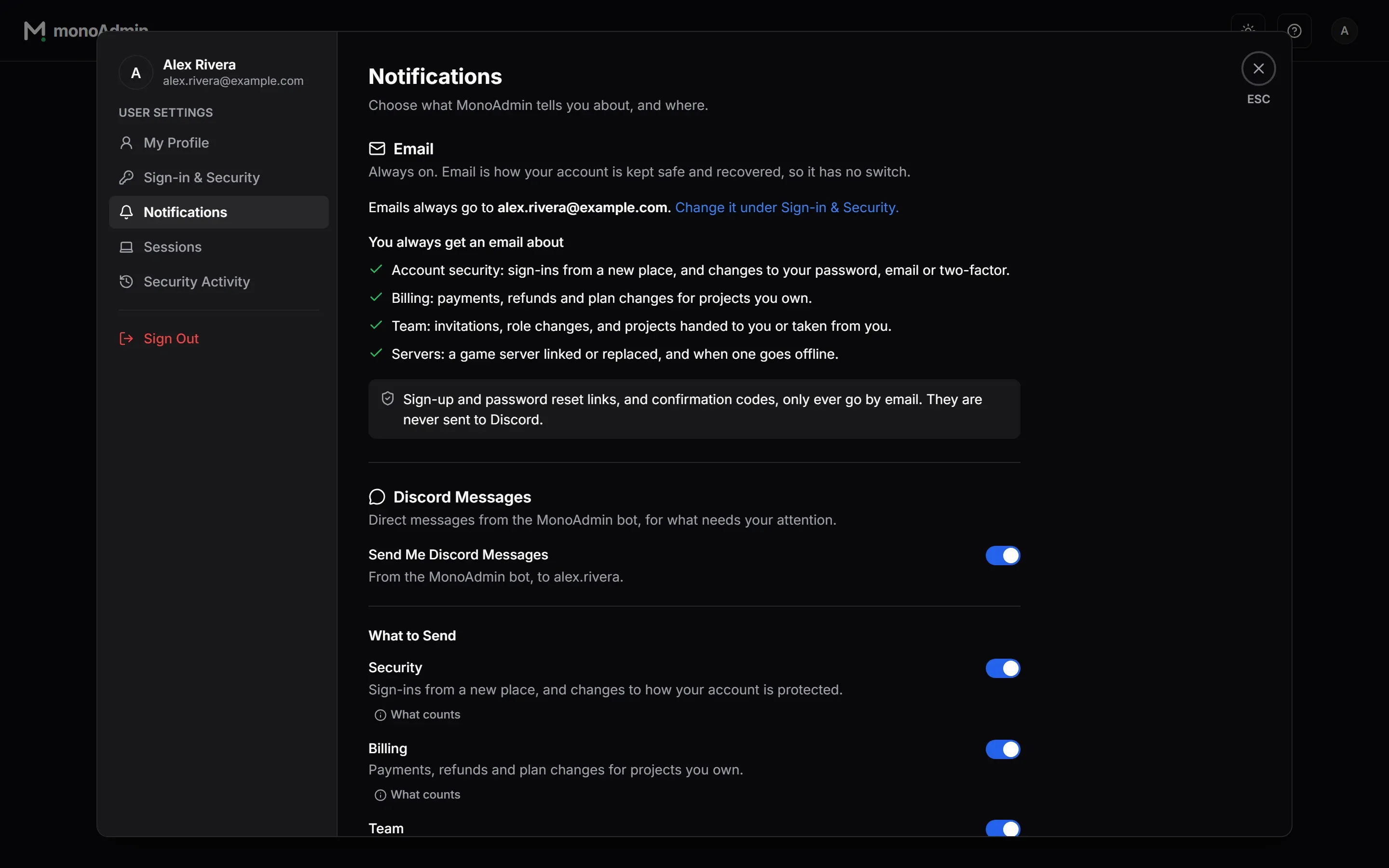This screenshot has width=1389, height=868.
Task: Click the key icon beside Sign-in & Security
Action: [x=126, y=177]
